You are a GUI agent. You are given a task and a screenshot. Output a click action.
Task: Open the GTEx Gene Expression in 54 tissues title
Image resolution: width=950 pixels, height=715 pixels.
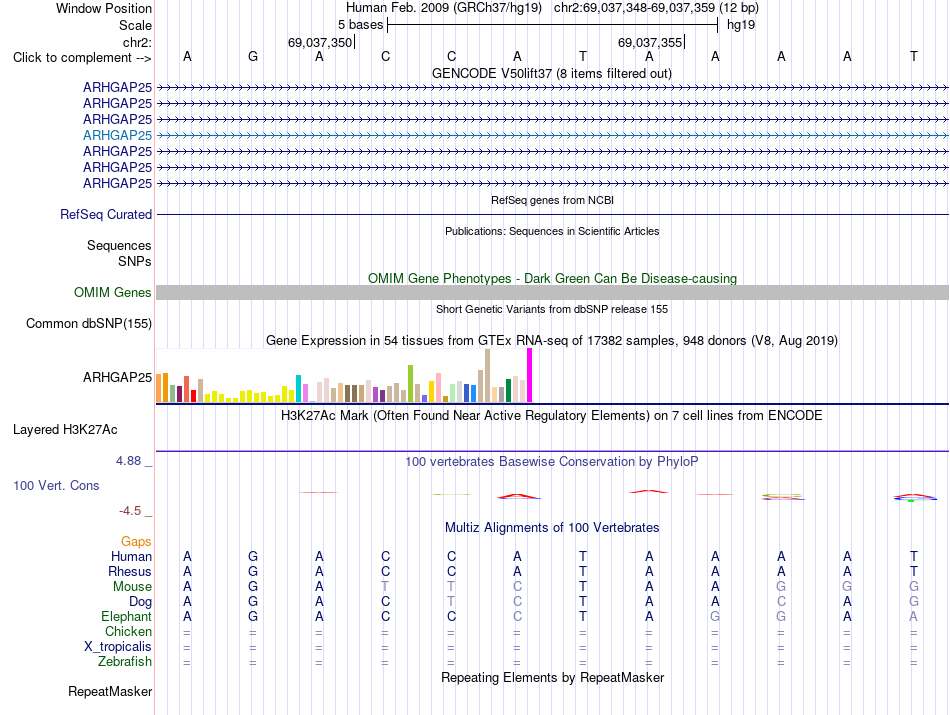552,341
